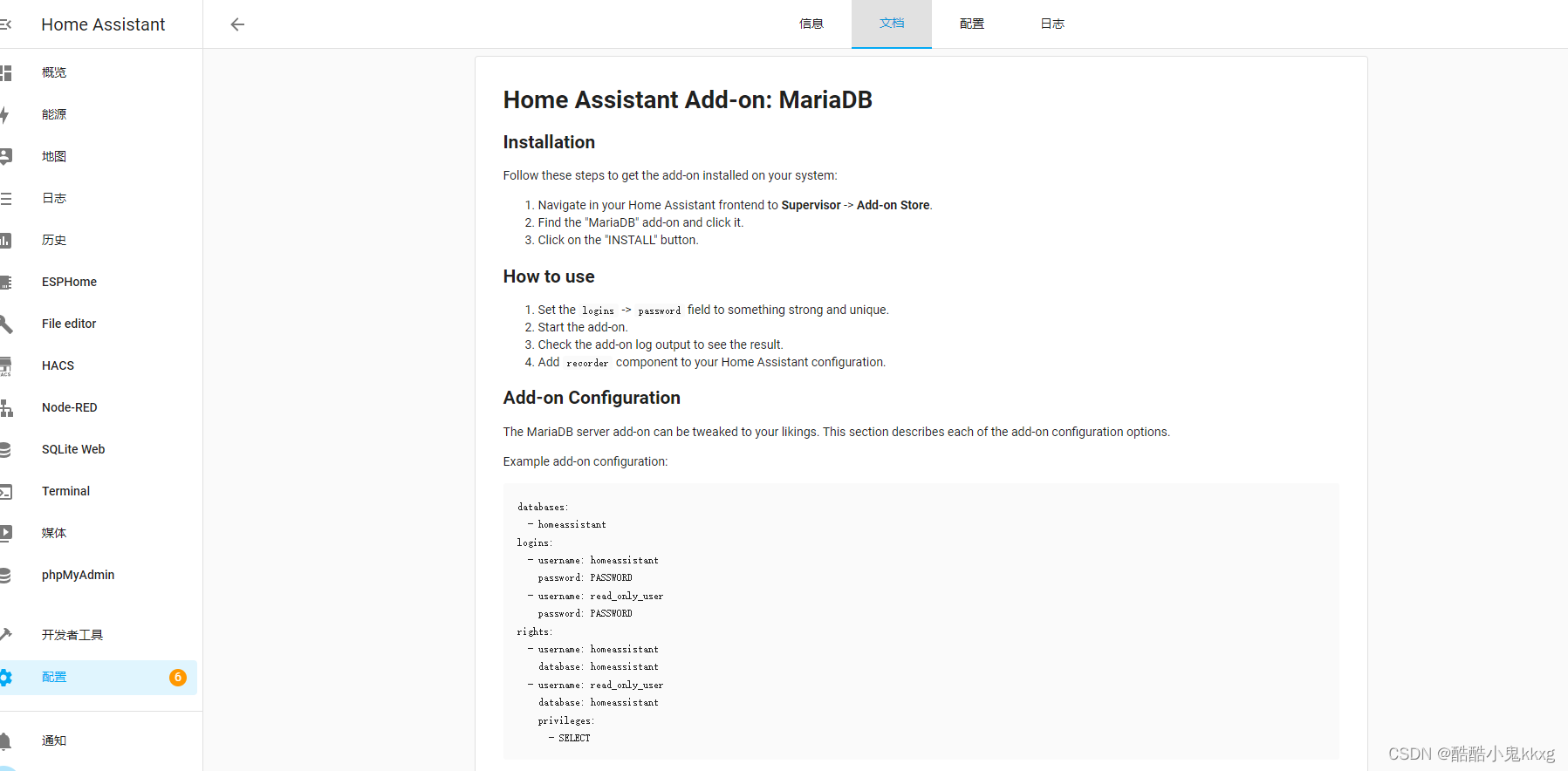Screen dimensions: 1568x771
Task: Click the Home Assistant title text
Action: pos(103,24)
